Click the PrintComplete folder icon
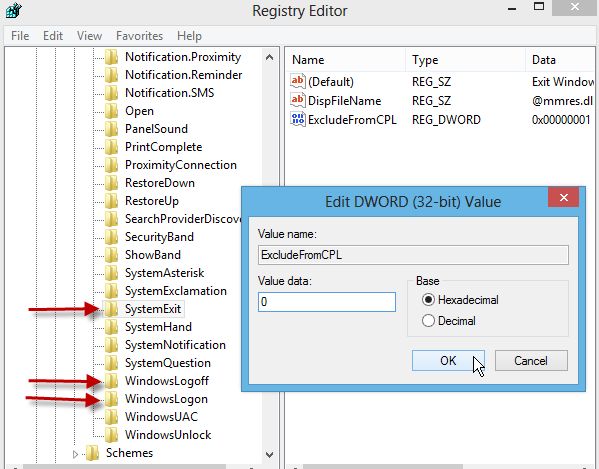This screenshot has width=599, height=469. 112,147
